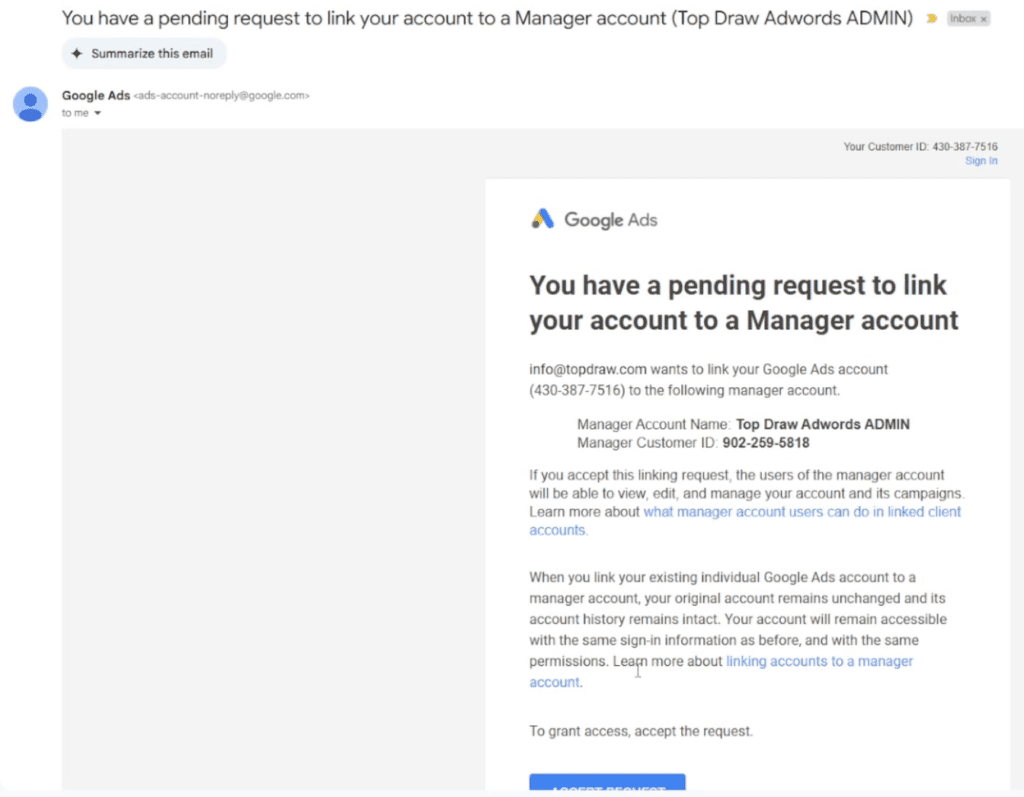Screen dimensions: 1024x797
Task: Expand the 'to me' recipient details arrow
Action: [97, 113]
